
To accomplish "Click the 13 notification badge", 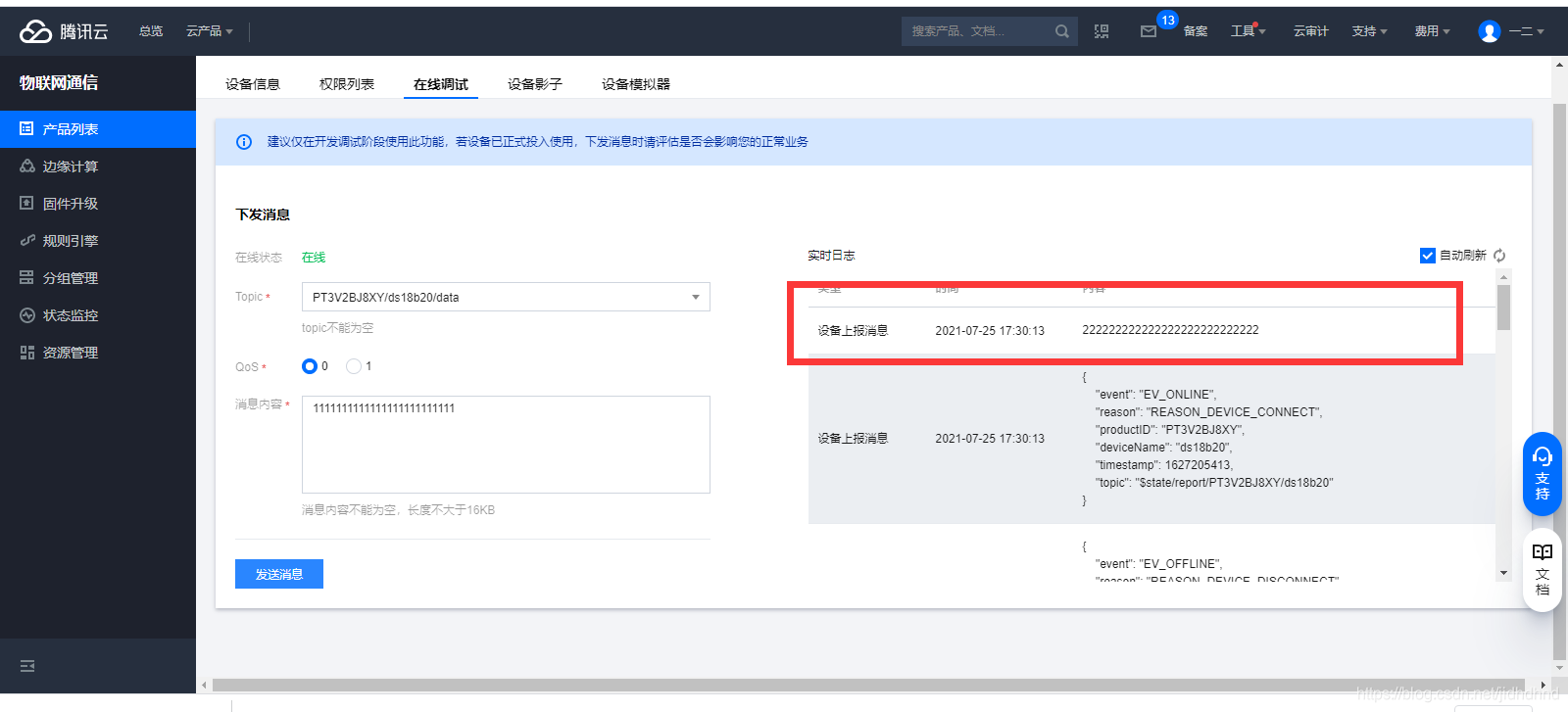I will 1167,20.
